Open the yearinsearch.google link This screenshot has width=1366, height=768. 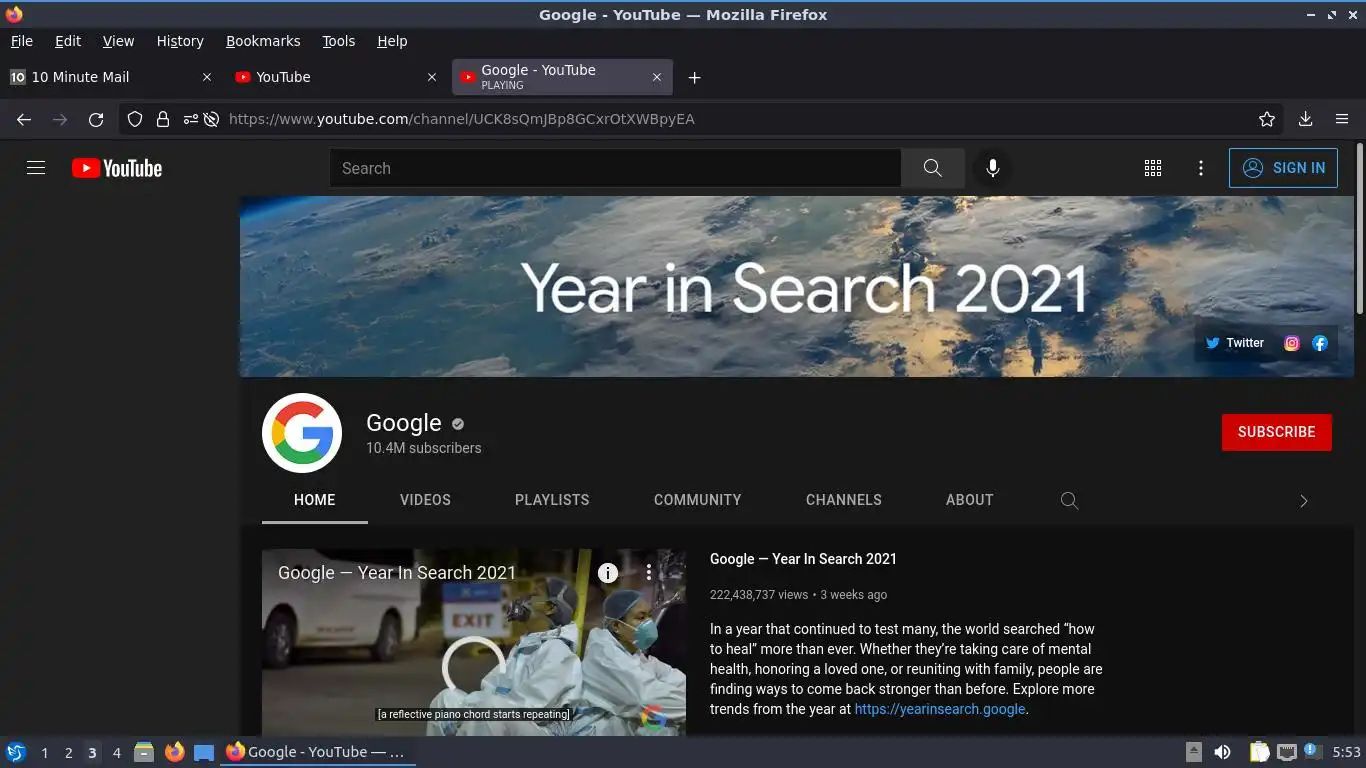point(940,709)
